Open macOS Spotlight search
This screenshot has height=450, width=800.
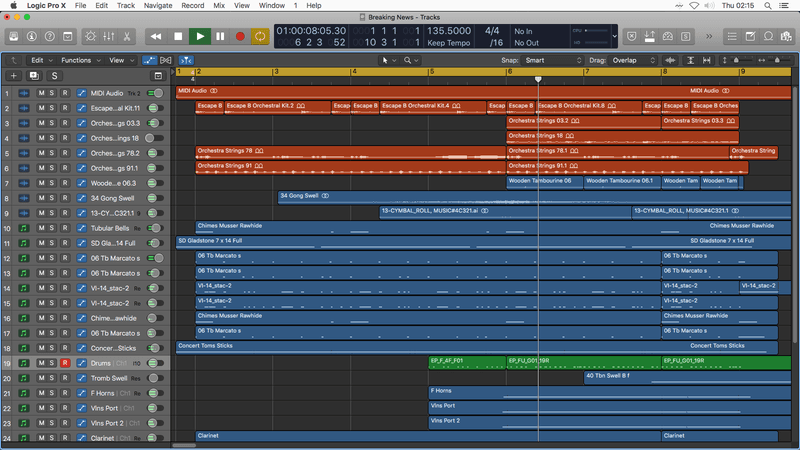point(767,6)
